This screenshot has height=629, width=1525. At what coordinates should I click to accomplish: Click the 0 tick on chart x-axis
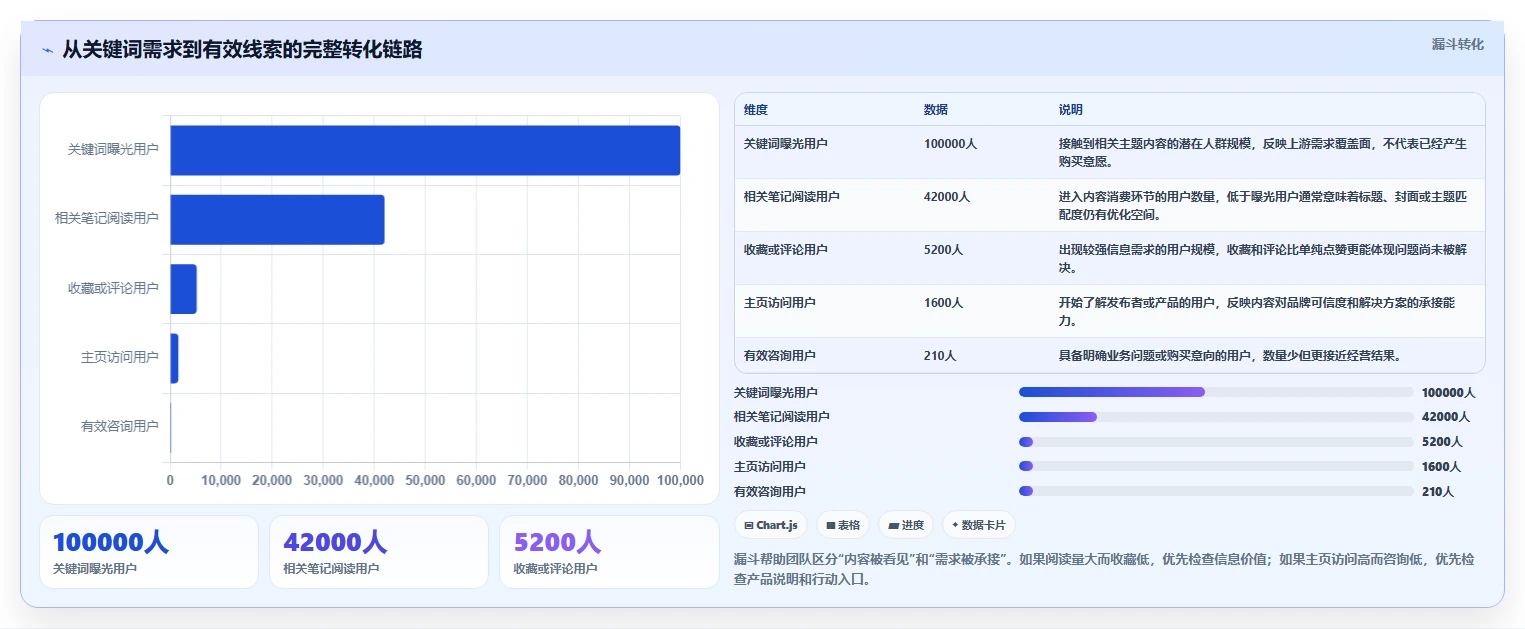(x=170, y=480)
